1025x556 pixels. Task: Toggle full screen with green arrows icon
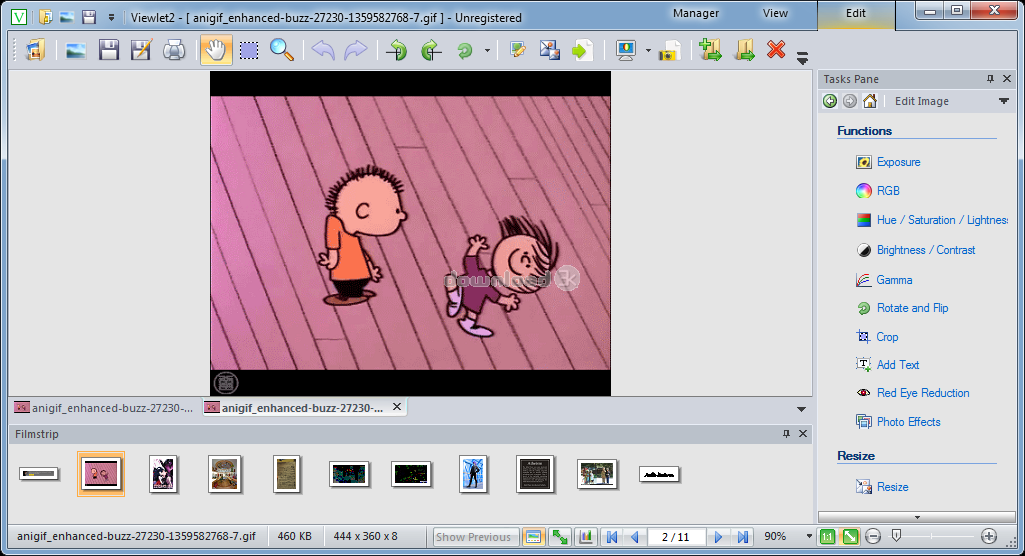click(560, 537)
